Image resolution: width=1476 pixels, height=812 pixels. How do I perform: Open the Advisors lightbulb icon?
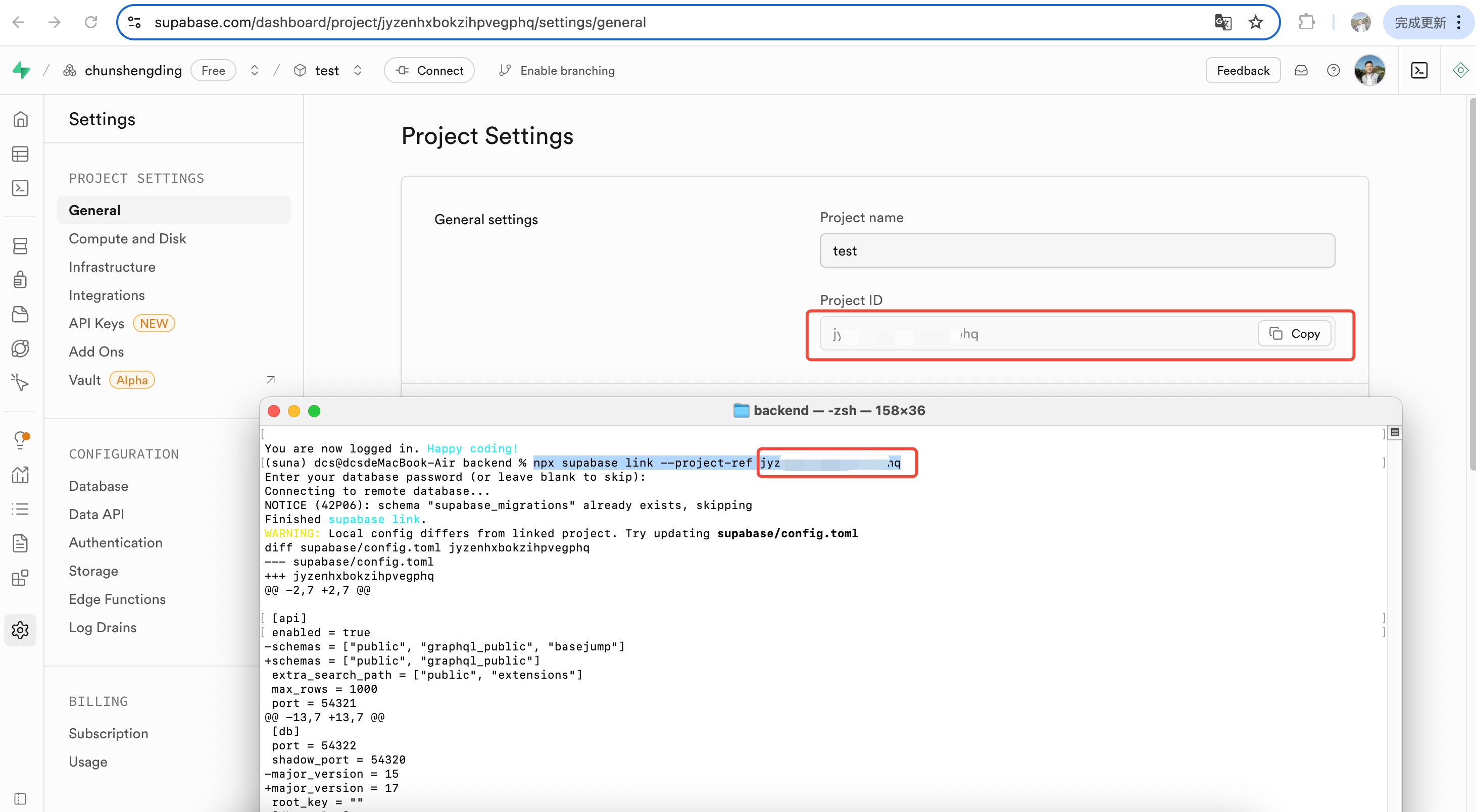coord(20,440)
